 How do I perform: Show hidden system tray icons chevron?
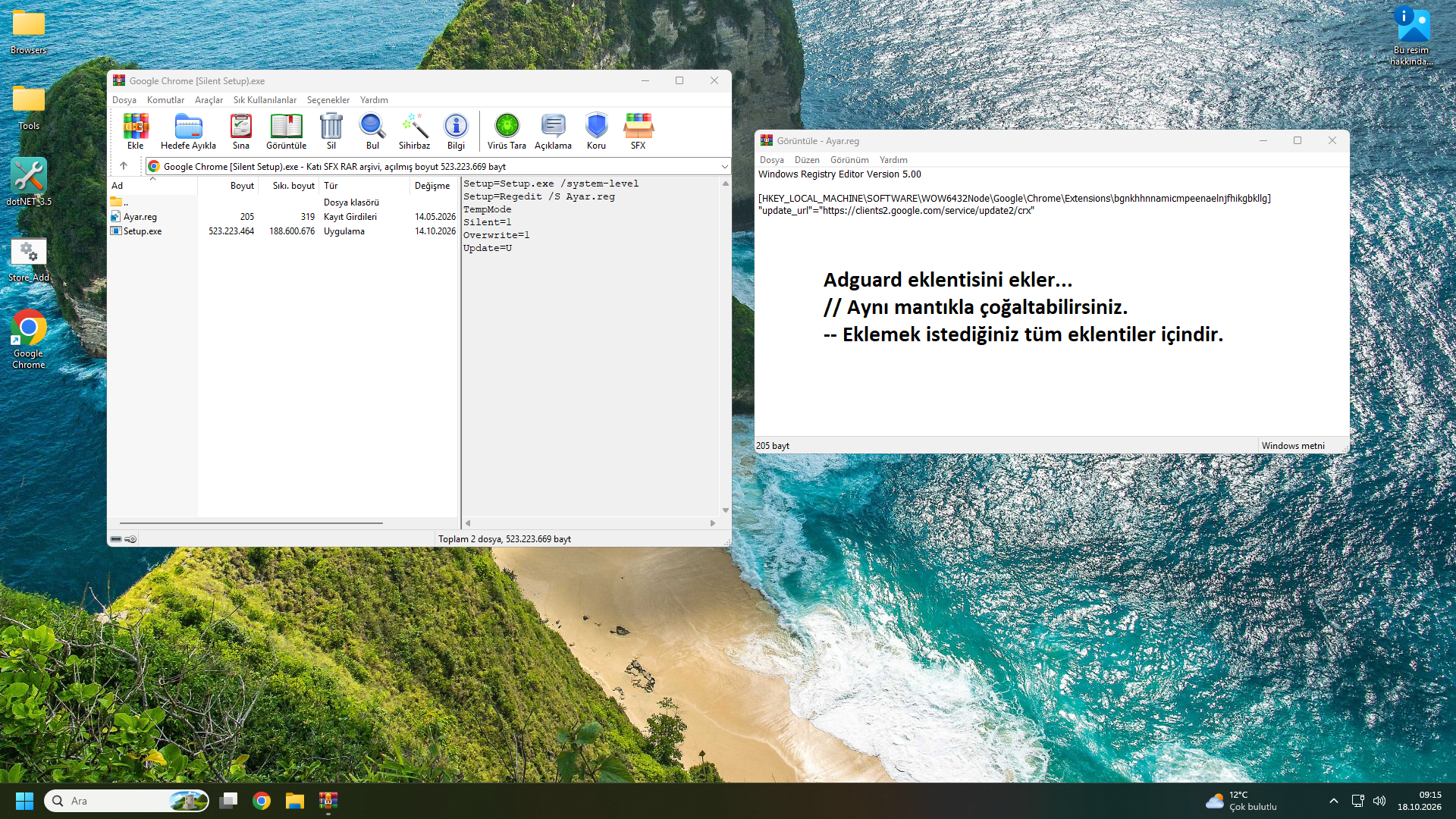1334,801
